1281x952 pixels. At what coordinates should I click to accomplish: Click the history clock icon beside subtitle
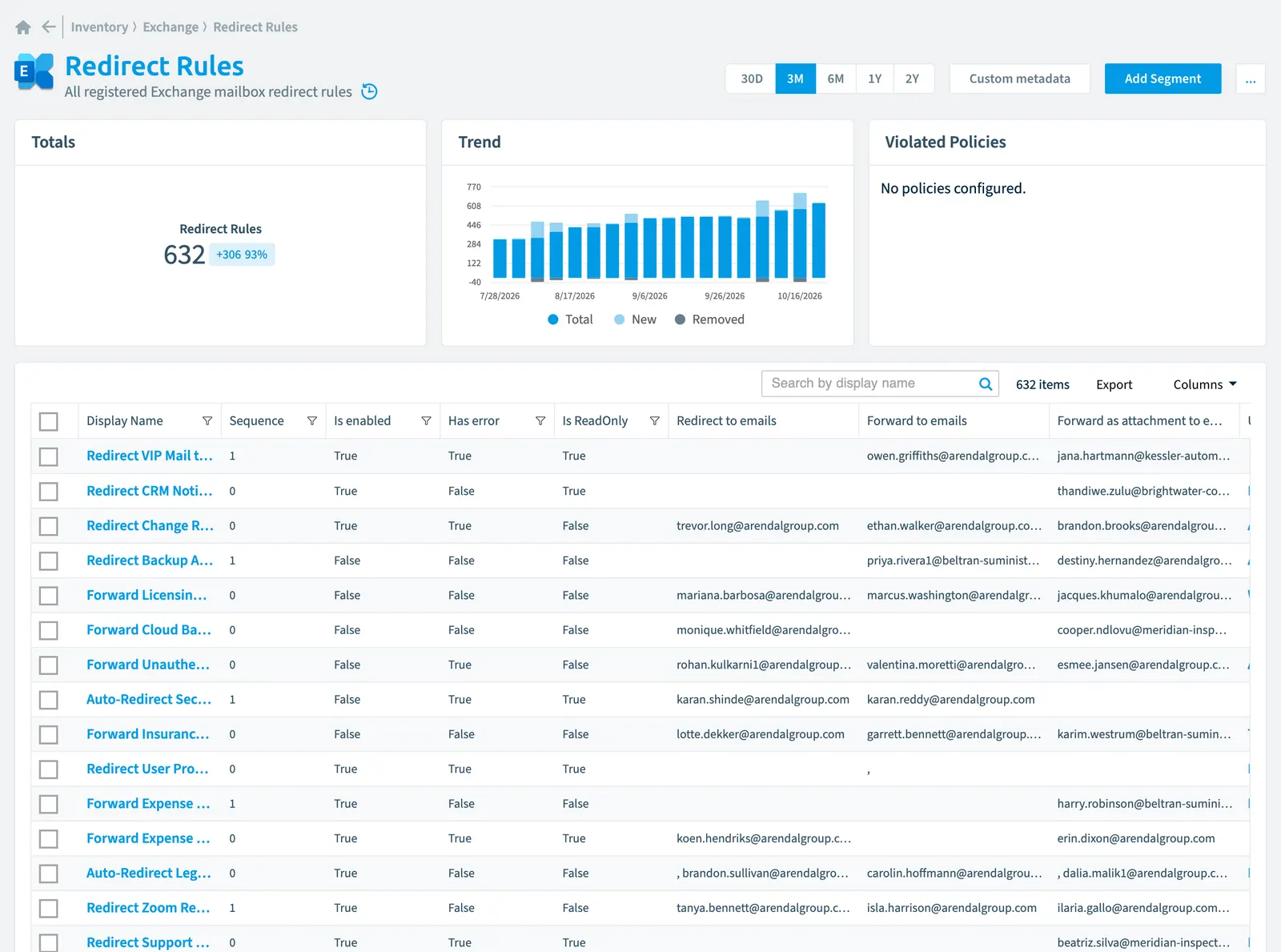pyautogui.click(x=369, y=91)
